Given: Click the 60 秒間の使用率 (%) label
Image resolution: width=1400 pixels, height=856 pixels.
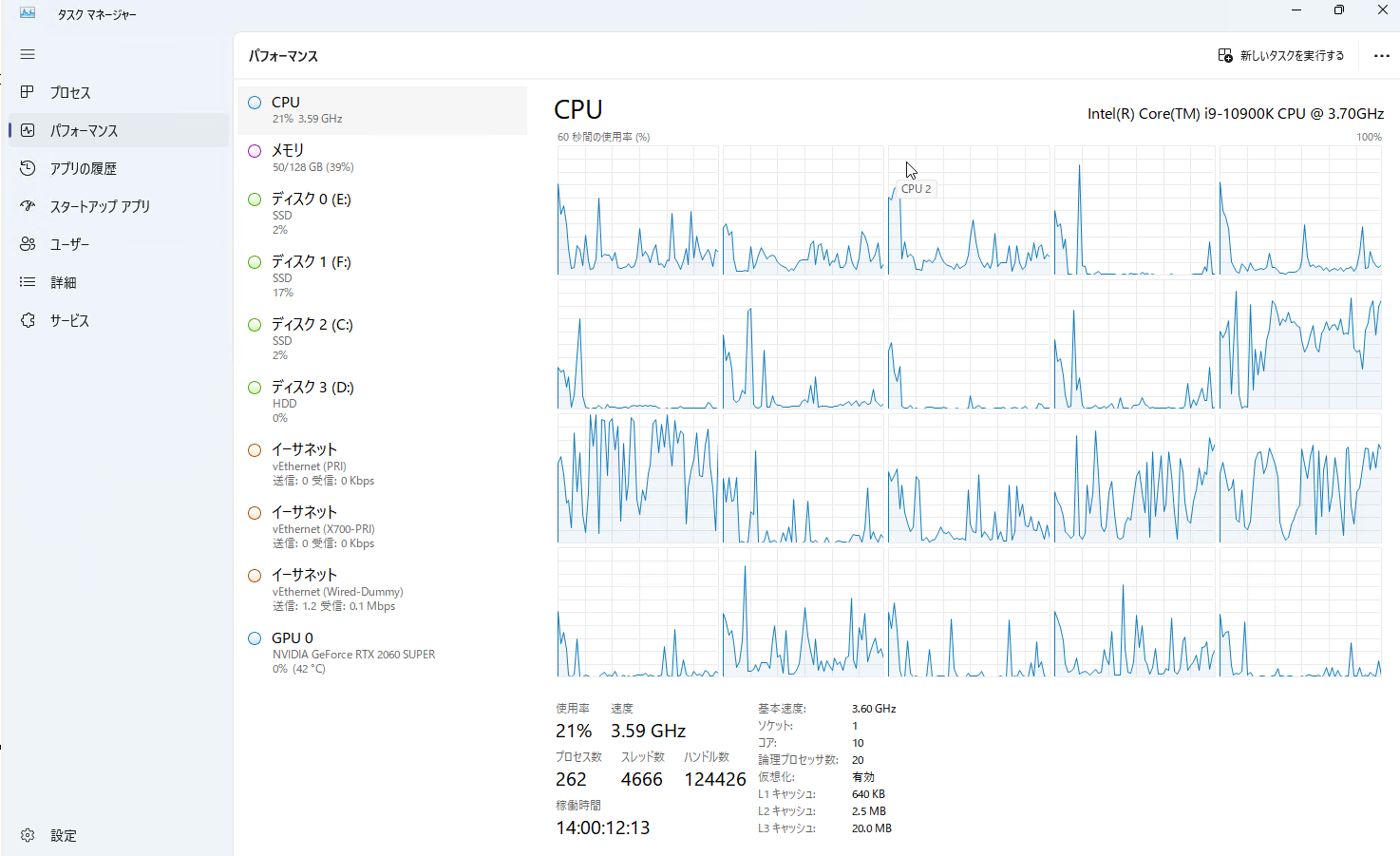Looking at the screenshot, I should [604, 137].
